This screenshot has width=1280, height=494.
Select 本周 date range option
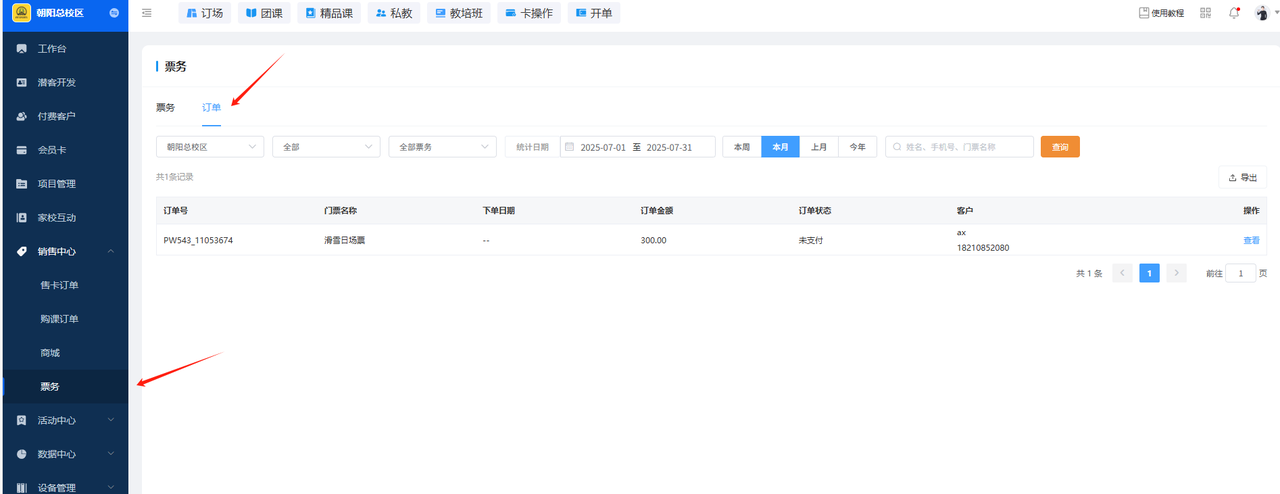pos(742,147)
